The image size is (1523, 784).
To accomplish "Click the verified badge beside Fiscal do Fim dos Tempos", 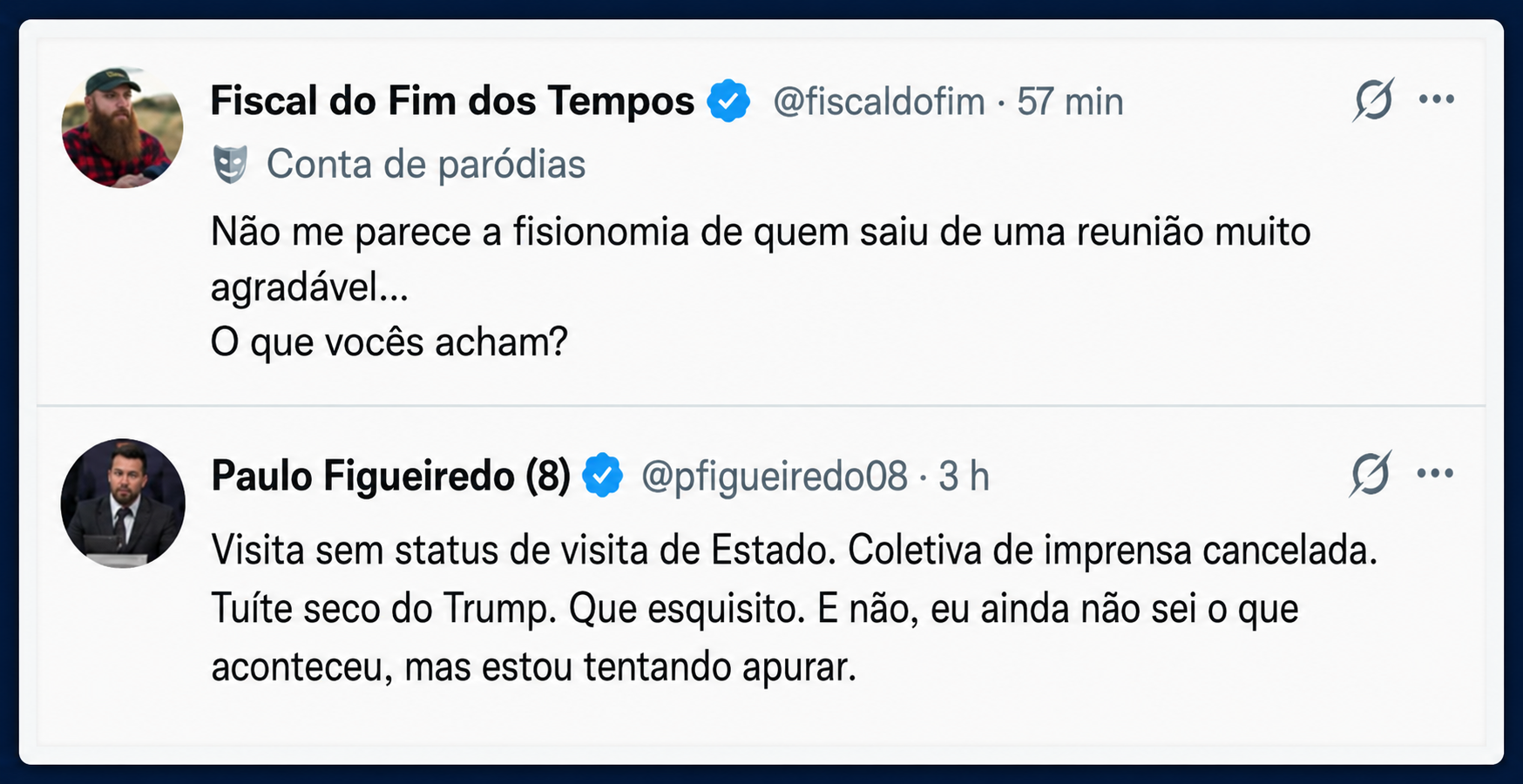I will [728, 100].
